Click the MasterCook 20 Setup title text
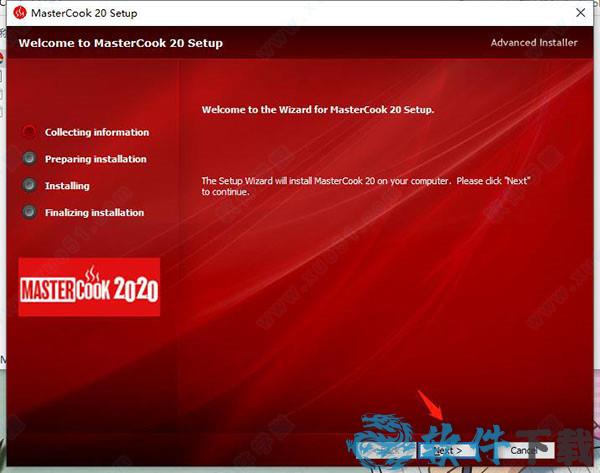The image size is (600, 473). tap(84, 13)
